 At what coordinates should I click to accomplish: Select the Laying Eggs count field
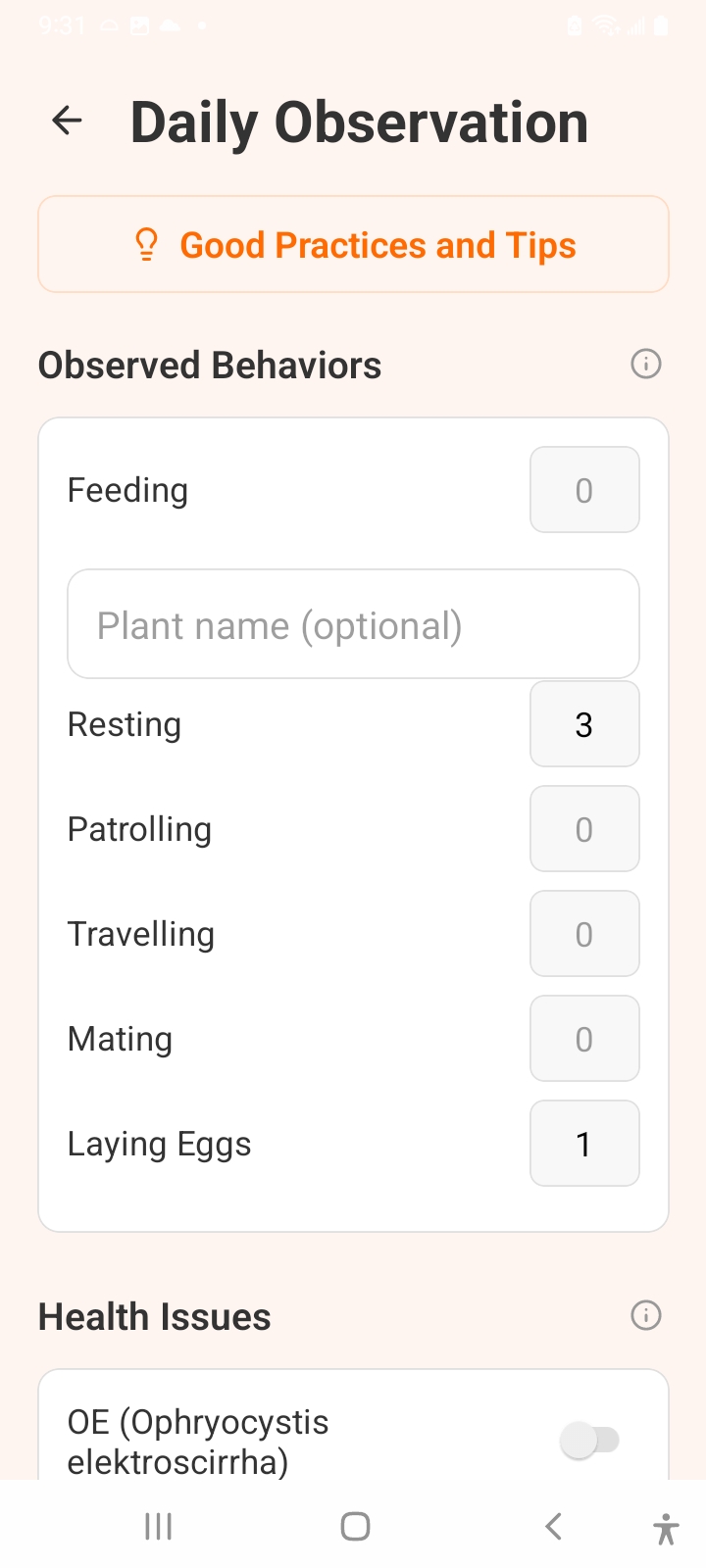[584, 1144]
